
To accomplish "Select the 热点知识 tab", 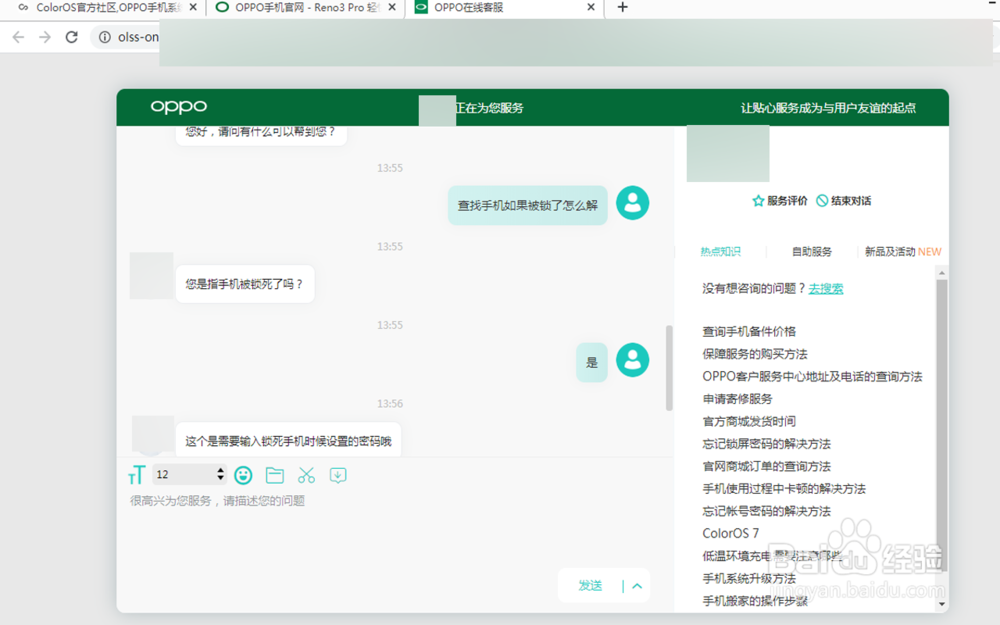I will [x=721, y=251].
